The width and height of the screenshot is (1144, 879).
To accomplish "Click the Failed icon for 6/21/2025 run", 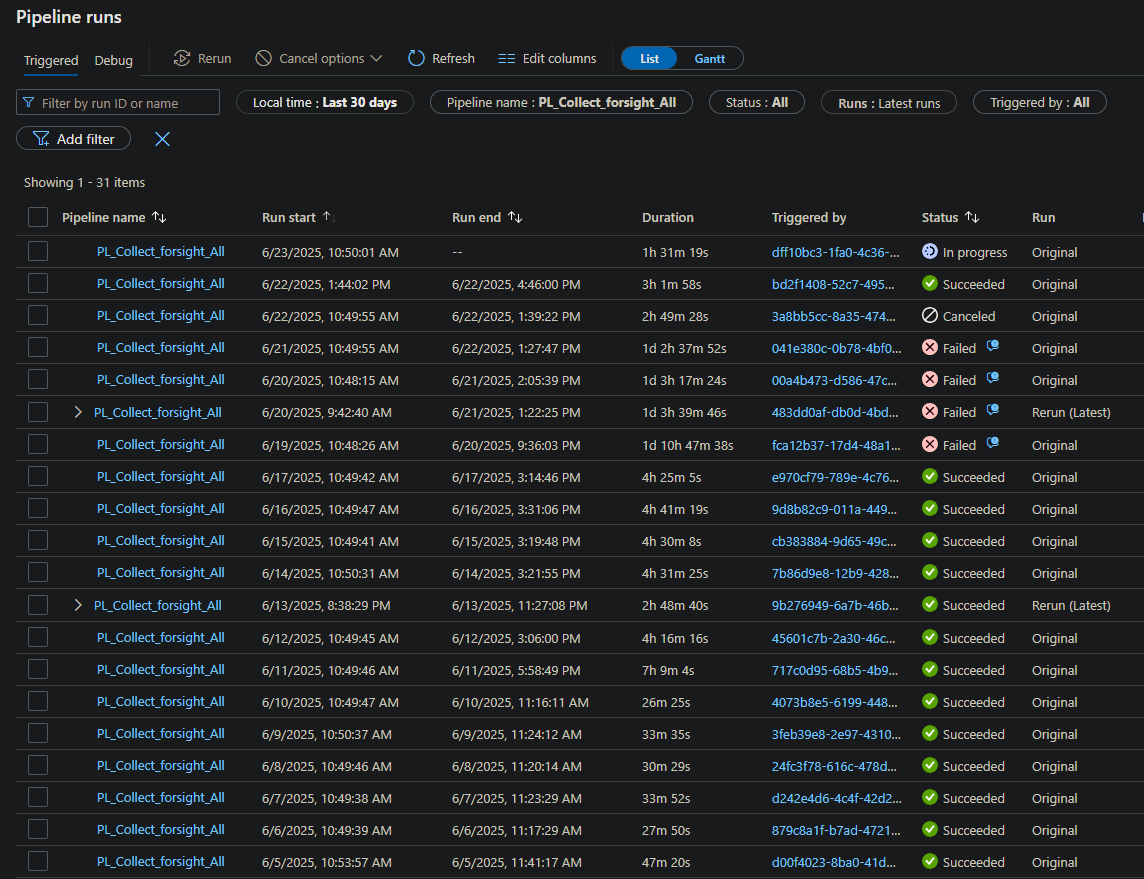I will click(930, 348).
